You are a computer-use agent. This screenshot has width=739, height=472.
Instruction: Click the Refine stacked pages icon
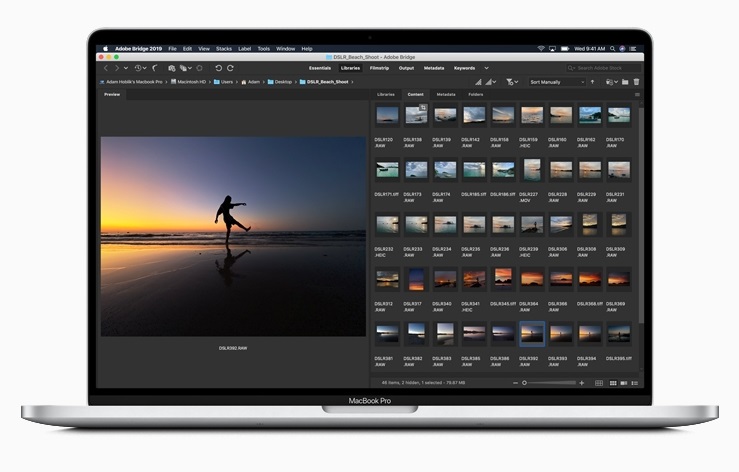183,68
